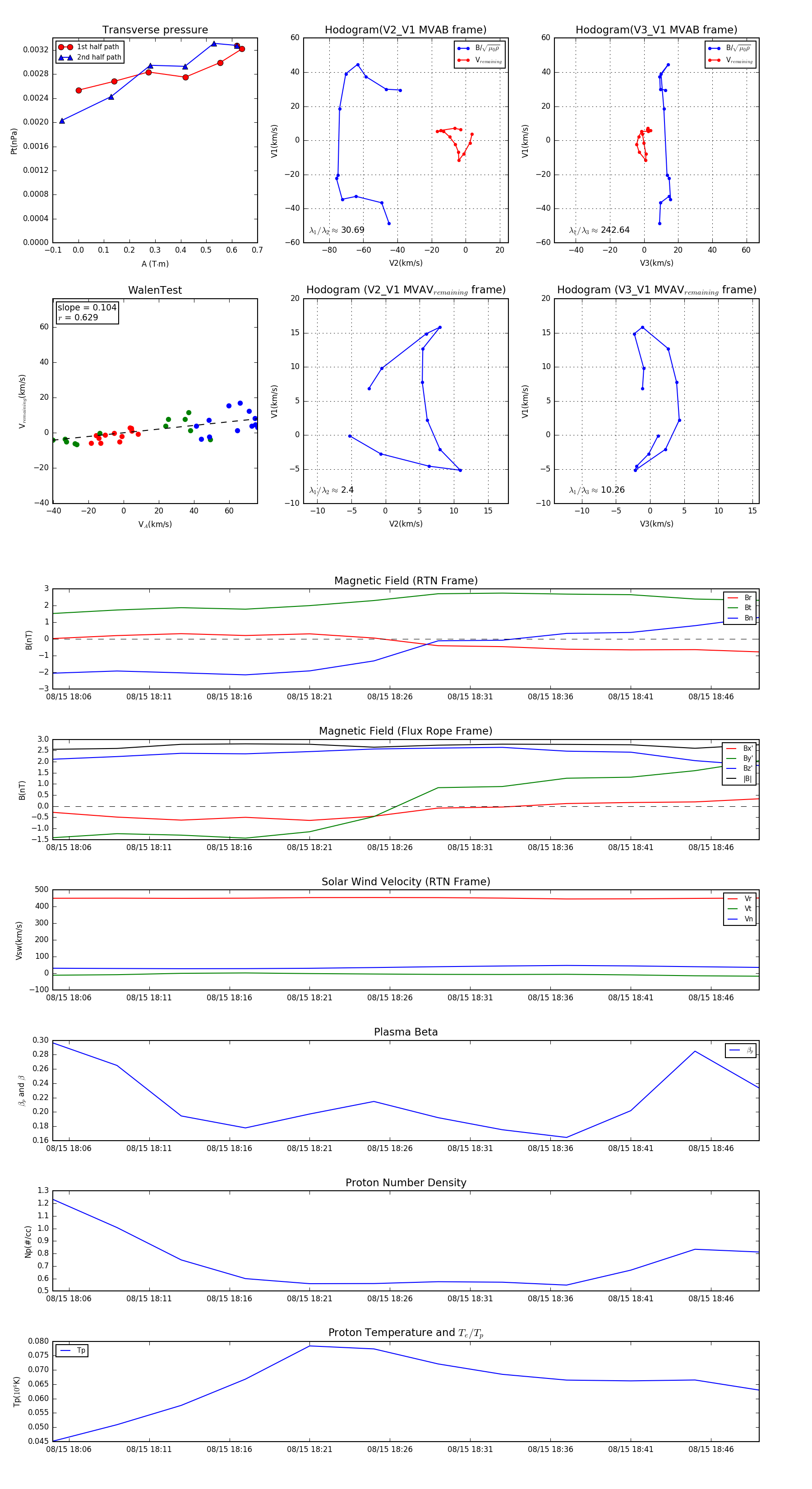Select the "Bt" legend entry

[739, 607]
